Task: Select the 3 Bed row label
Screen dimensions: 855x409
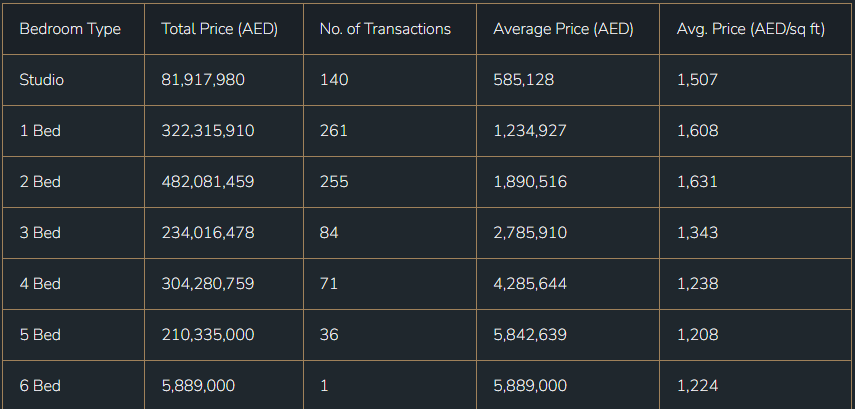Action: (x=40, y=233)
